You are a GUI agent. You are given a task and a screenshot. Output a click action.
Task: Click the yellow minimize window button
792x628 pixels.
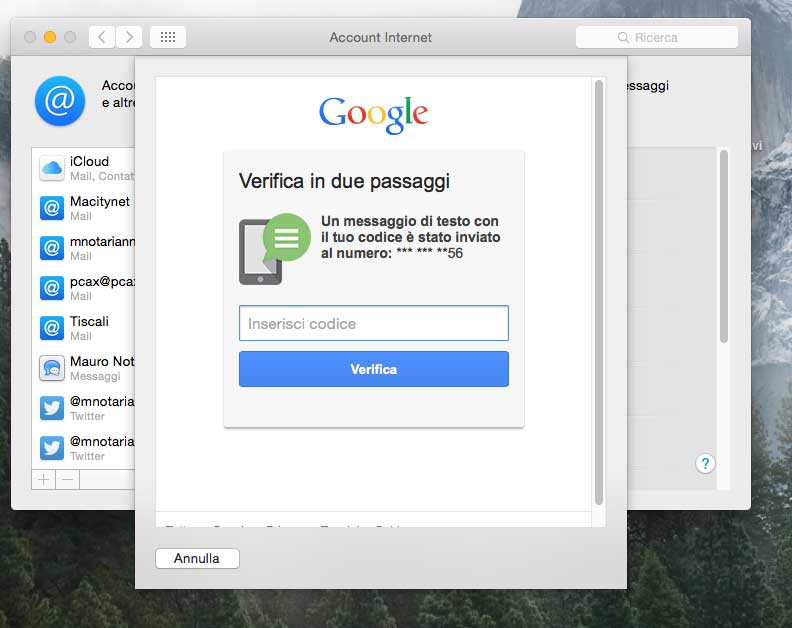[x=50, y=37]
